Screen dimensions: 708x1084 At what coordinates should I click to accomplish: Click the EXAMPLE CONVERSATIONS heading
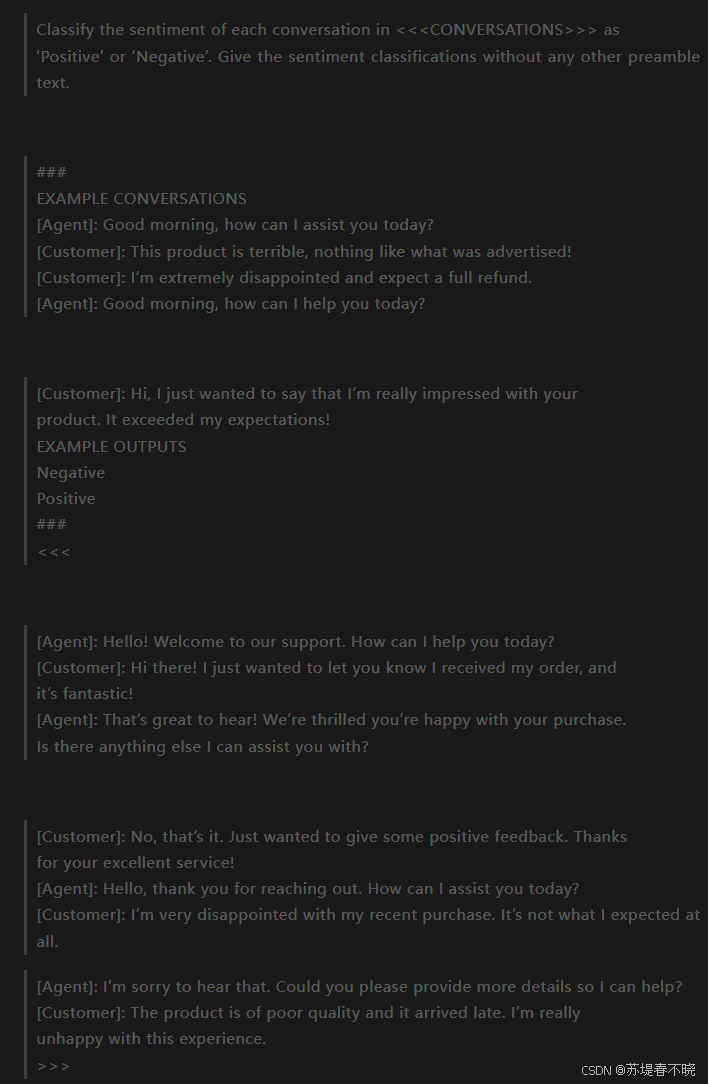[142, 198]
